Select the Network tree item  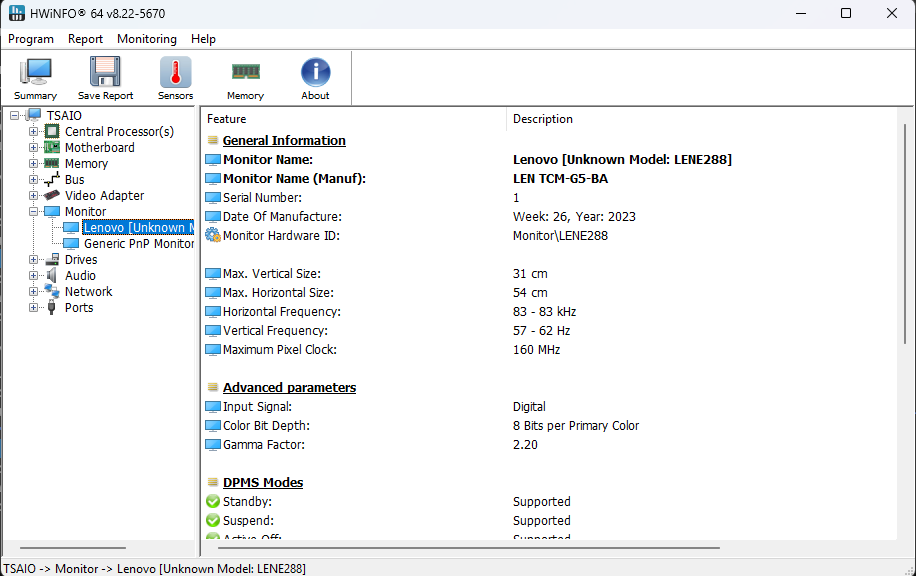(x=88, y=292)
